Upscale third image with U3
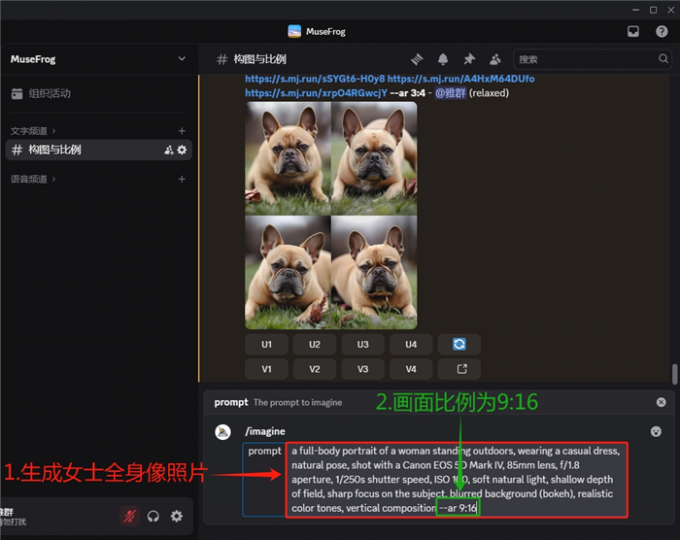This screenshot has width=680, height=540. click(x=363, y=344)
